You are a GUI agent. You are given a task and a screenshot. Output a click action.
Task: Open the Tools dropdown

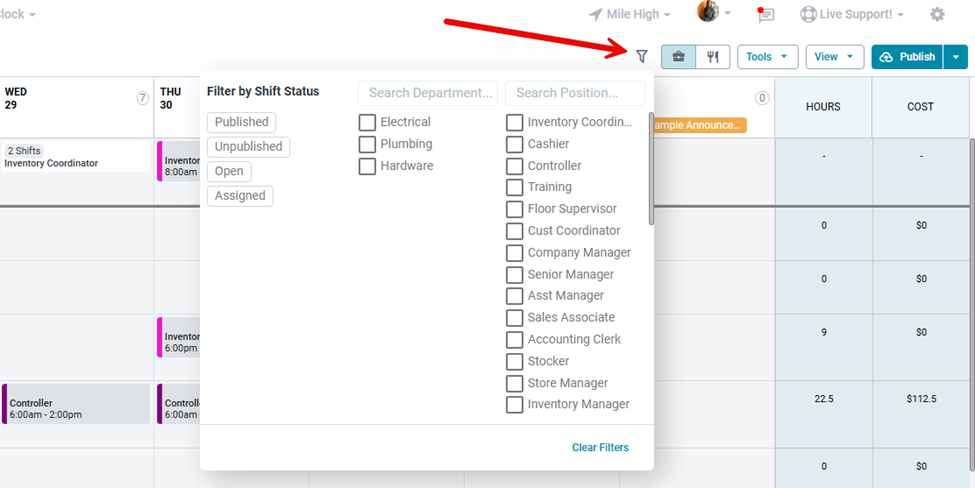[x=768, y=57]
